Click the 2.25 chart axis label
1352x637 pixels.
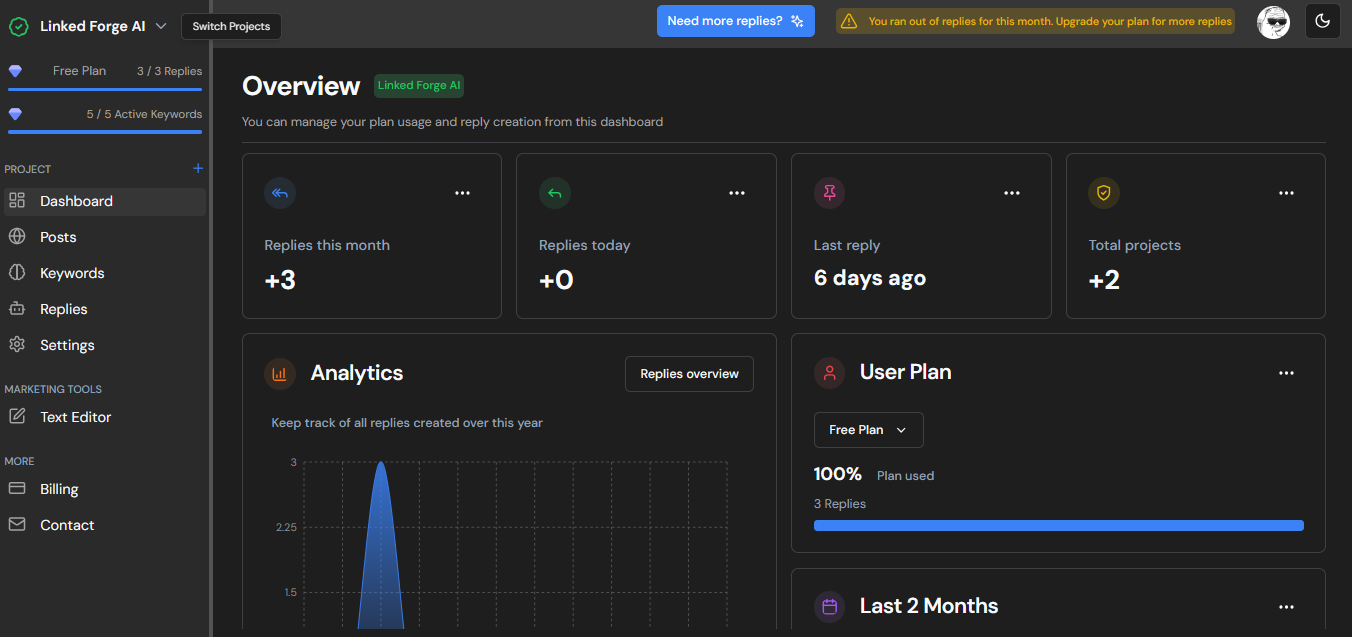[x=286, y=527]
